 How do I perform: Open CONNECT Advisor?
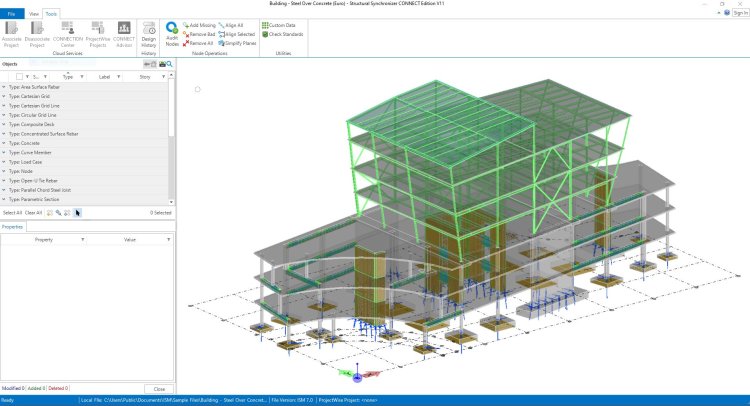[x=124, y=33]
